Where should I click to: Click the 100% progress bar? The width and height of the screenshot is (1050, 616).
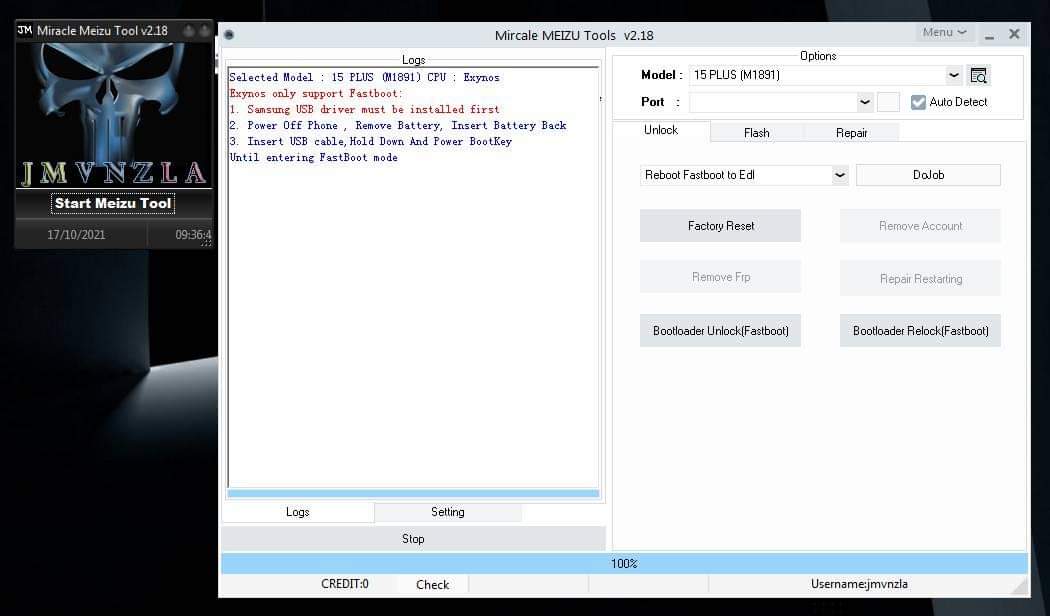pyautogui.click(x=624, y=564)
